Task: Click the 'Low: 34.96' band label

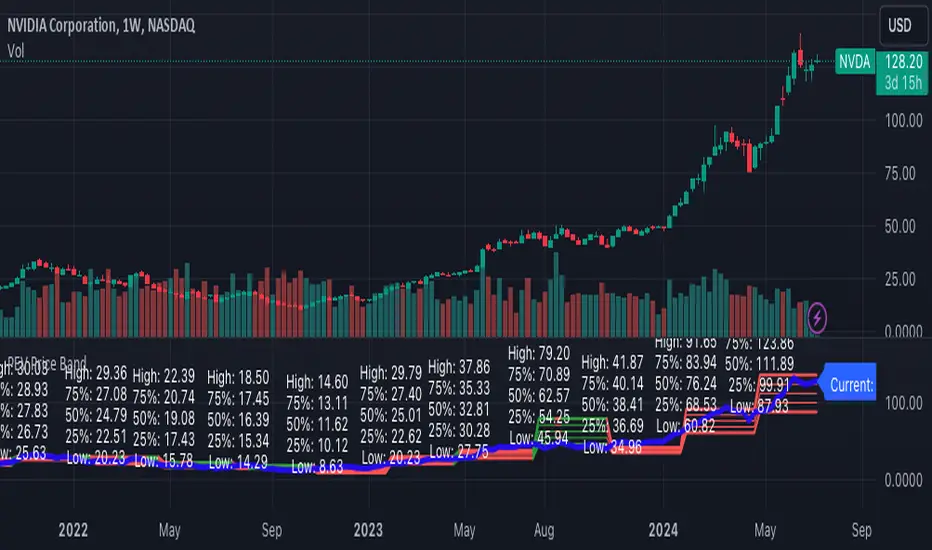Action: click(612, 447)
